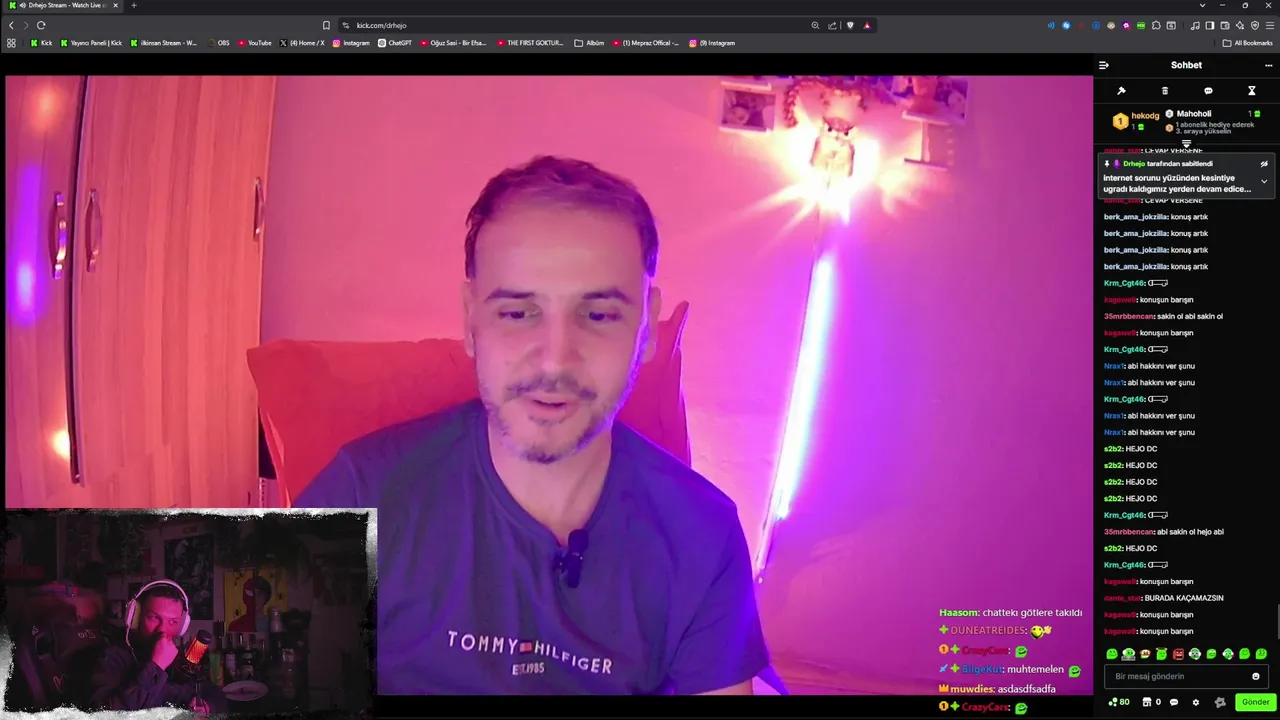Open the browser hamburger main menu
The height and width of the screenshot is (720, 1280).
click(1270, 25)
